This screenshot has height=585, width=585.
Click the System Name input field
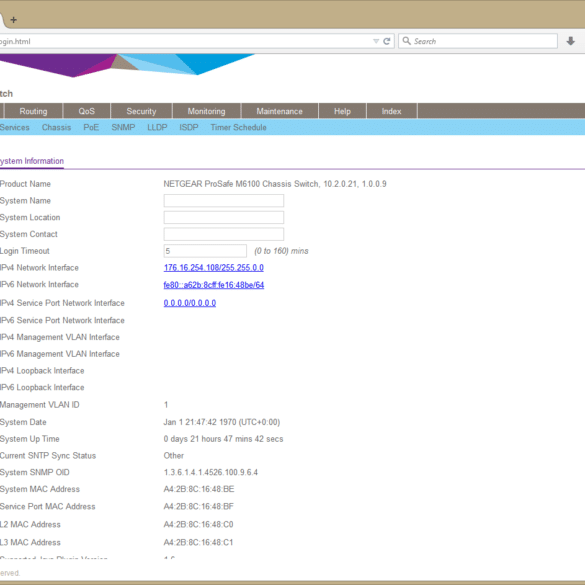(x=223, y=201)
